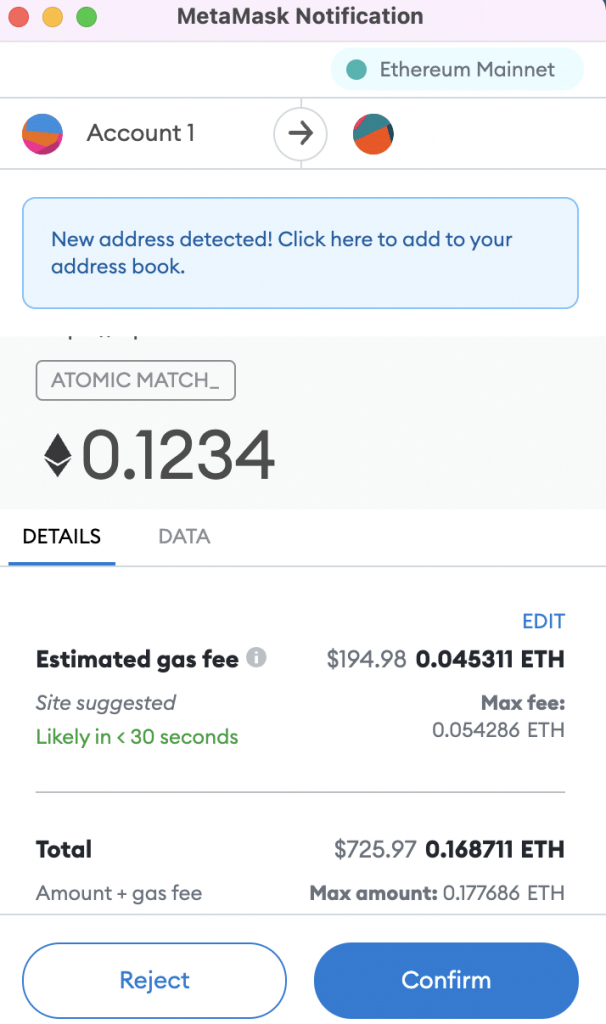Open the Ethereum Mainnet network selector

point(456,69)
